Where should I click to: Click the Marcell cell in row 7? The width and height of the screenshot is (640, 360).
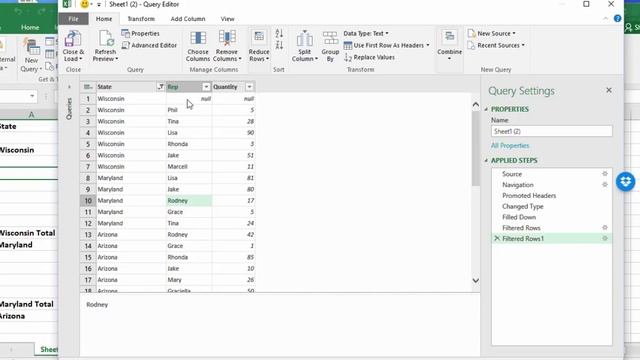tap(189, 167)
